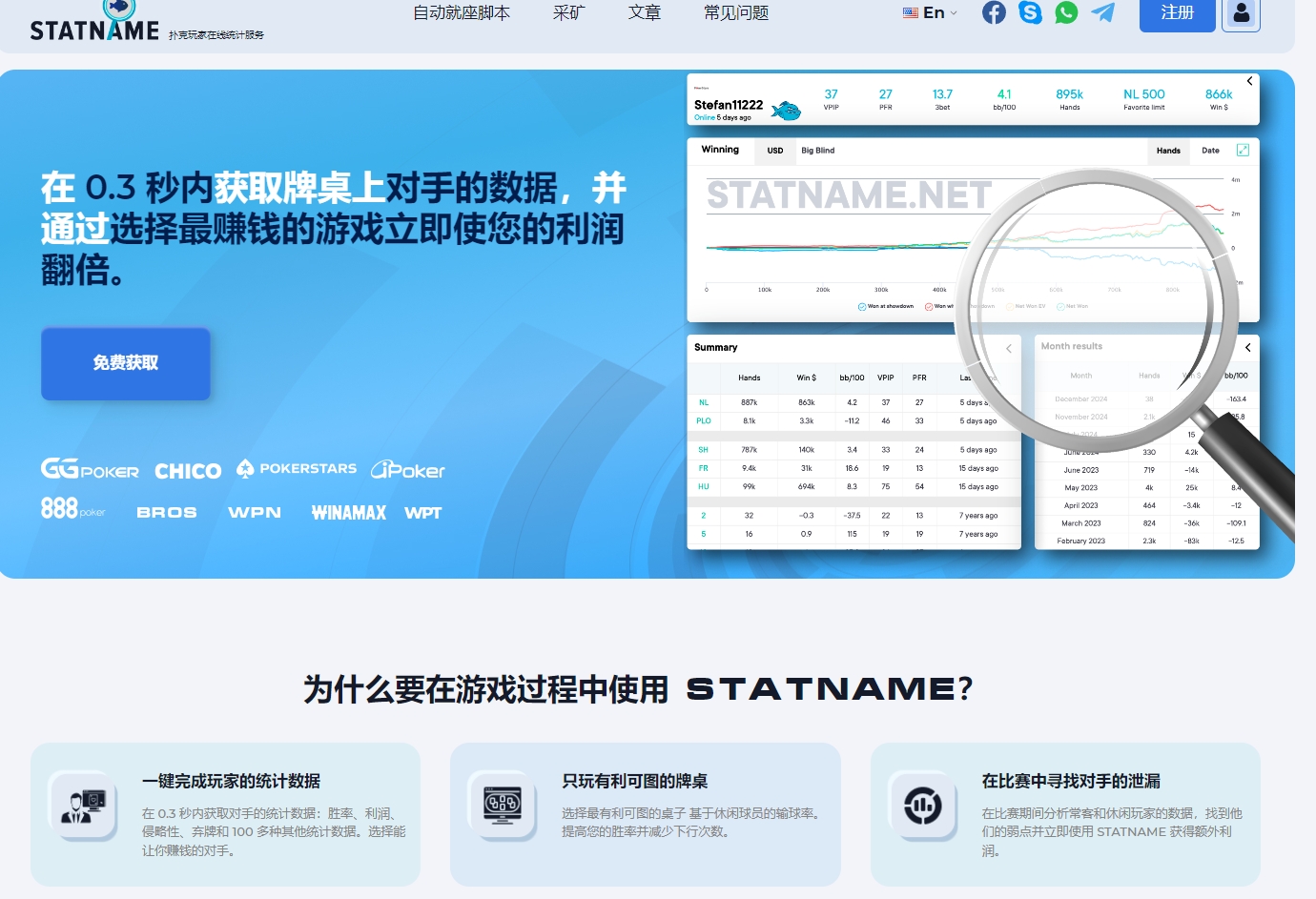The image size is (1316, 899).
Task: Click the February 2023 month row
Action: (x=1147, y=541)
